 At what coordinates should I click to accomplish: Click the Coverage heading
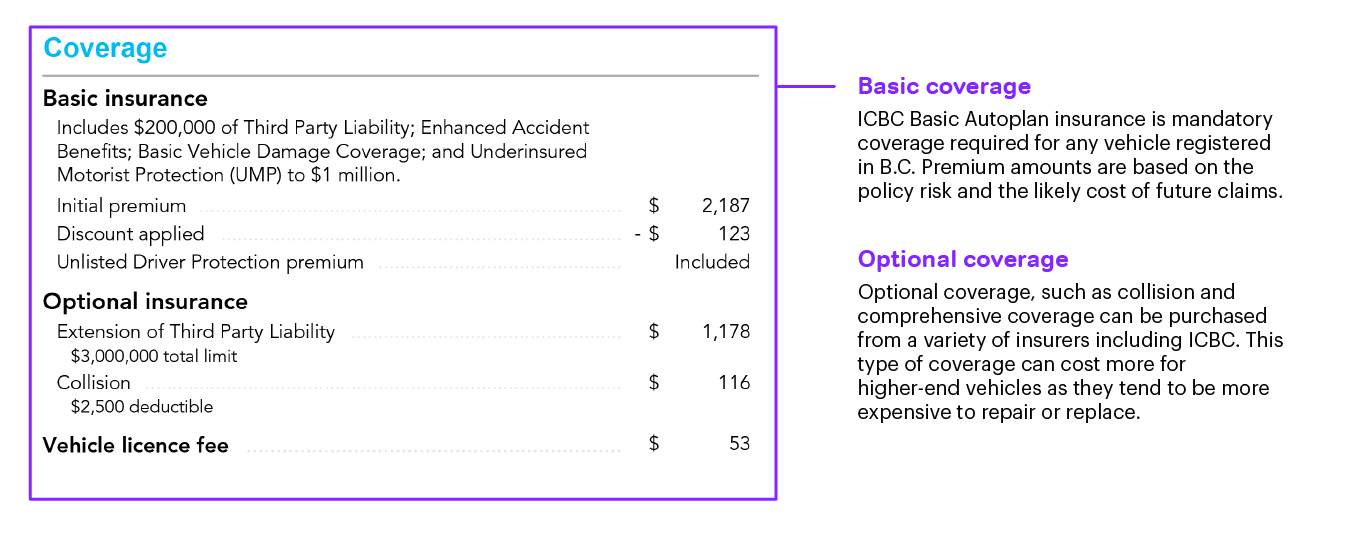point(105,48)
